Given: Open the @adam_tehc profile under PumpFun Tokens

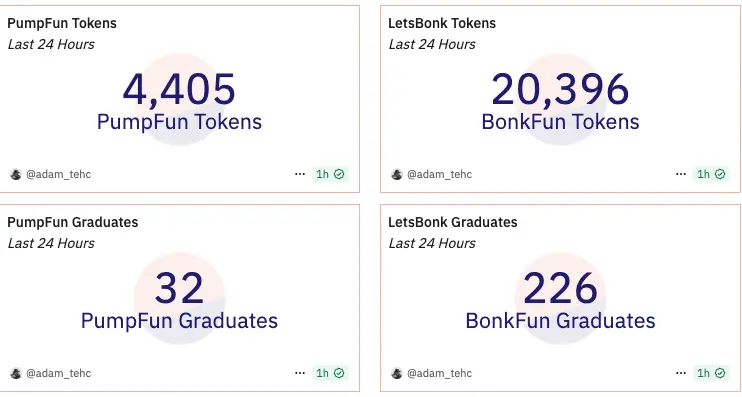Looking at the screenshot, I should (58, 174).
